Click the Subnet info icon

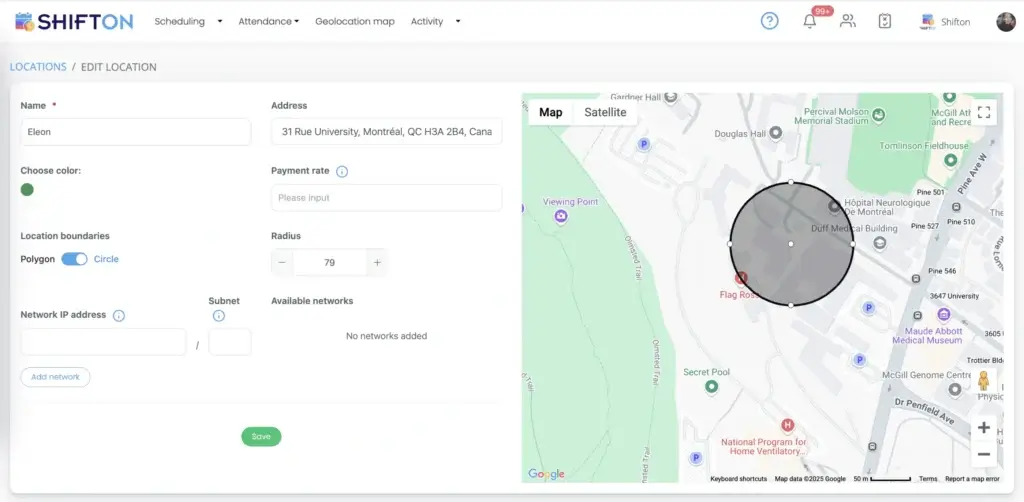pyautogui.click(x=219, y=316)
